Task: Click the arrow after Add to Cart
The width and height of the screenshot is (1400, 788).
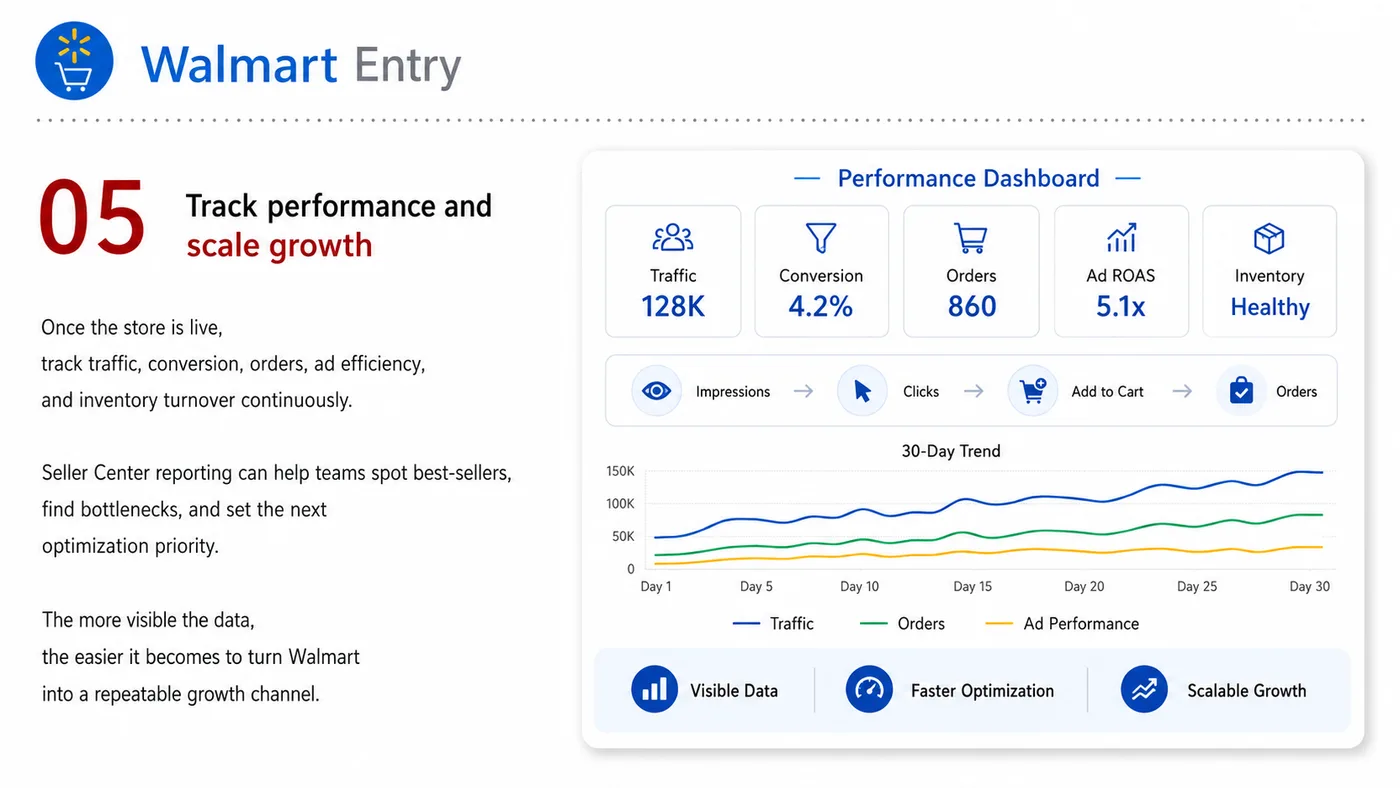Action: 1182,391
